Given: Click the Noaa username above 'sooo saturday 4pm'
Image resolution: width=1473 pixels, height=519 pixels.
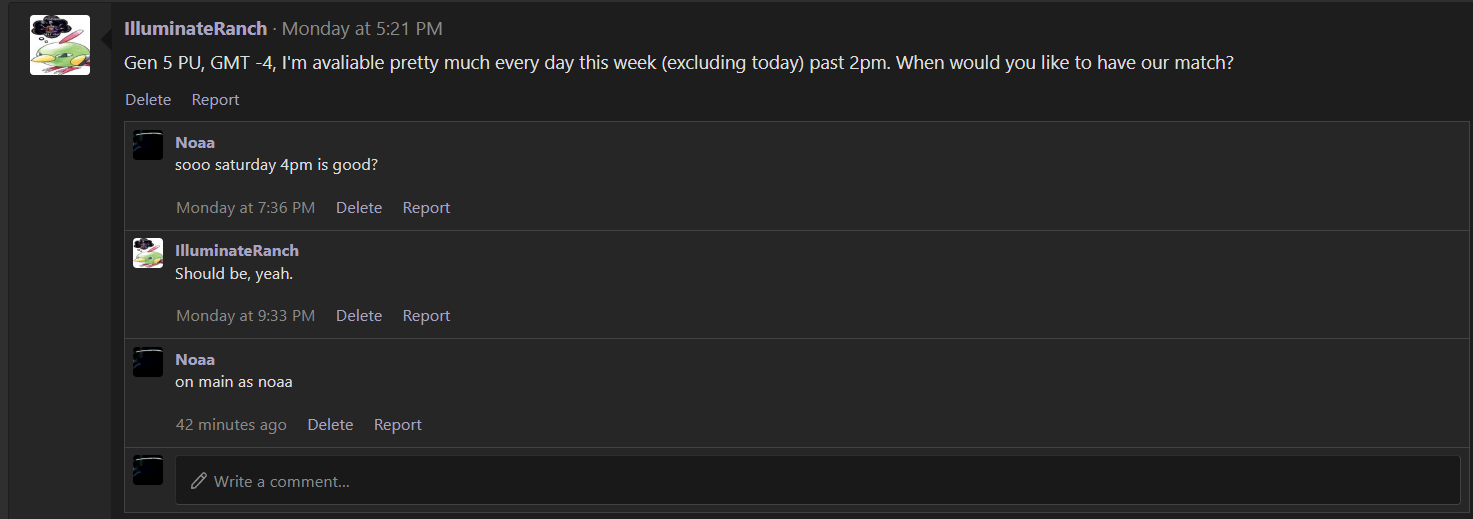Looking at the screenshot, I should point(195,142).
